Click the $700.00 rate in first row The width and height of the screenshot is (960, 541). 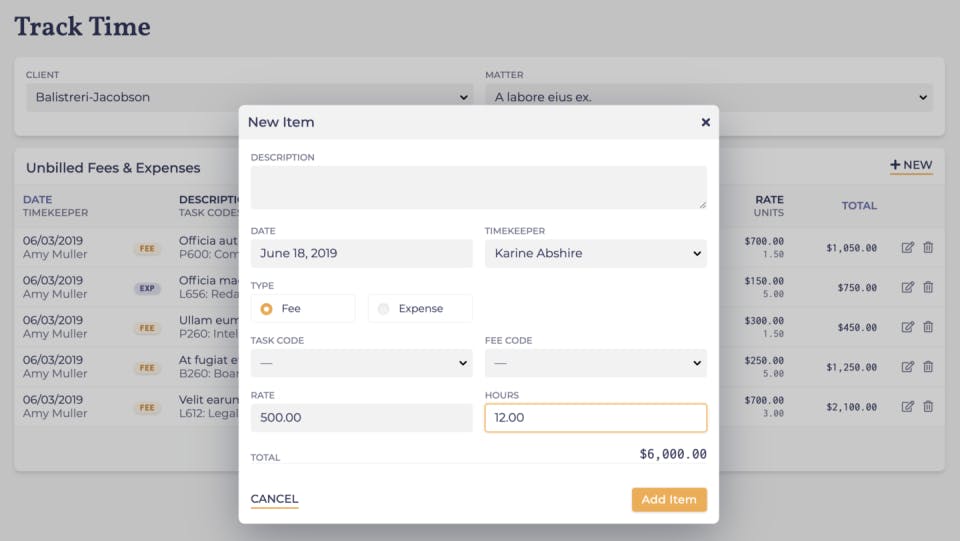click(764, 241)
